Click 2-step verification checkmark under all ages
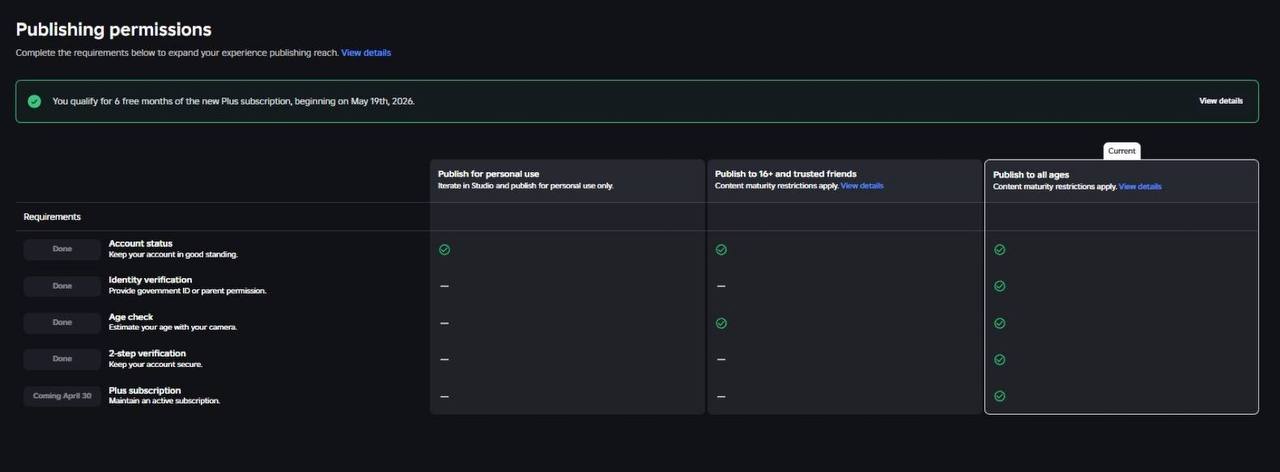Viewport: 1280px width, 472px height. pos(999,359)
